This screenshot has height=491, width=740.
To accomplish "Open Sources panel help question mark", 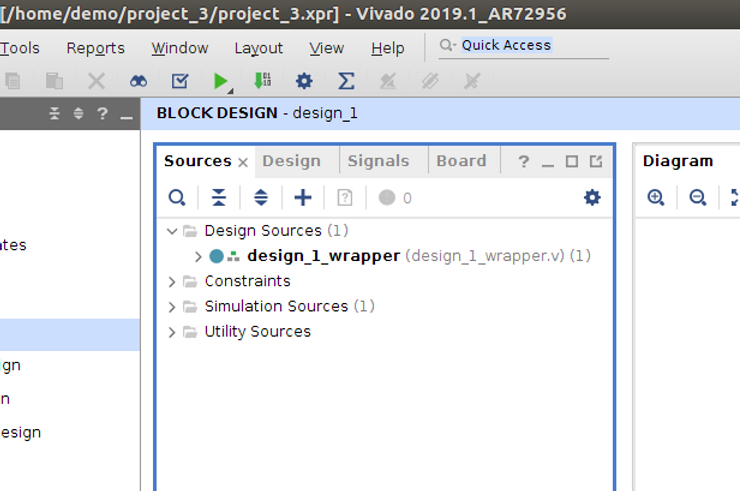I will [x=523, y=162].
